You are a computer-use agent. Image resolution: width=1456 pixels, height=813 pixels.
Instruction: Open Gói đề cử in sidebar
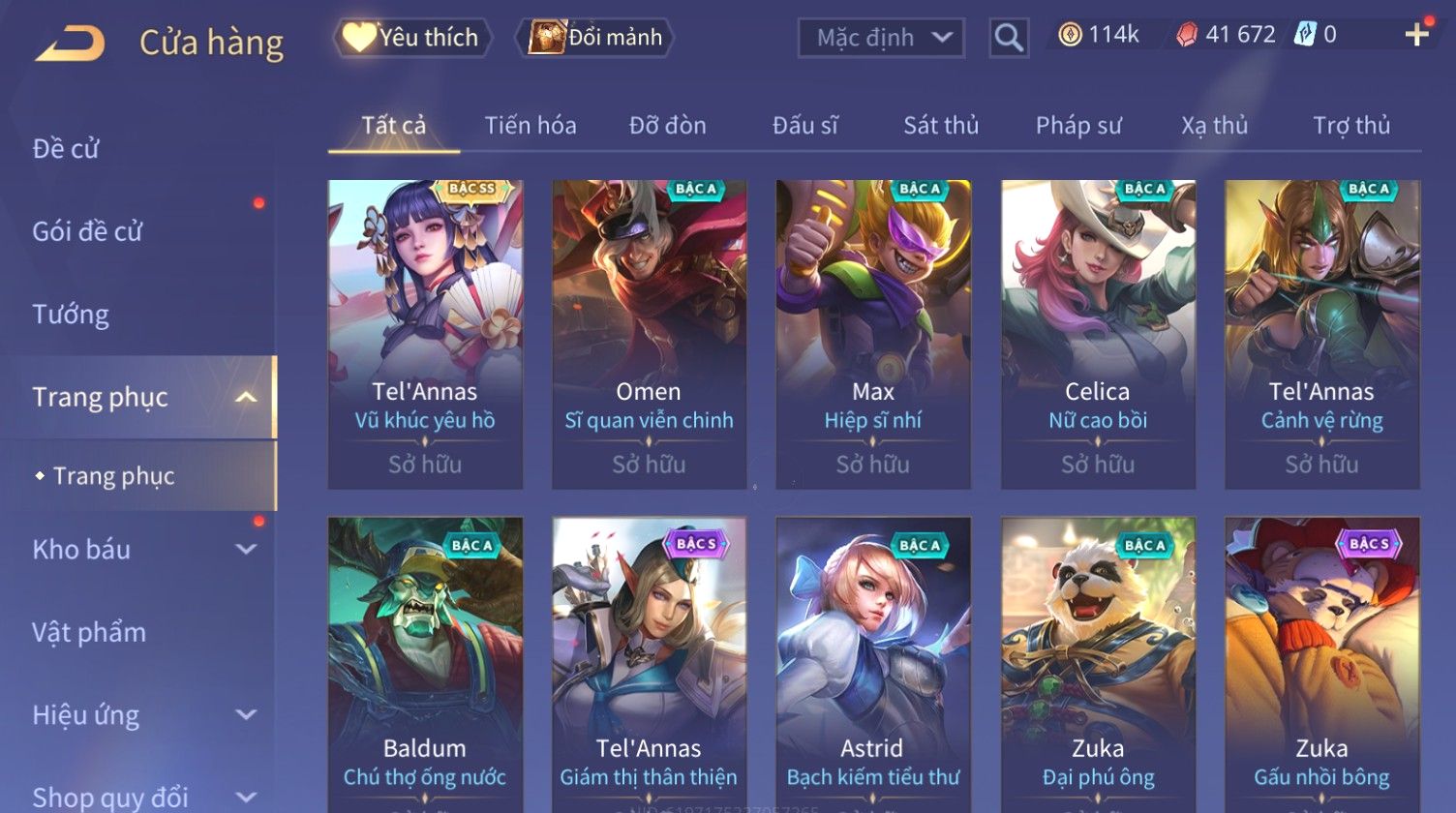[87, 231]
